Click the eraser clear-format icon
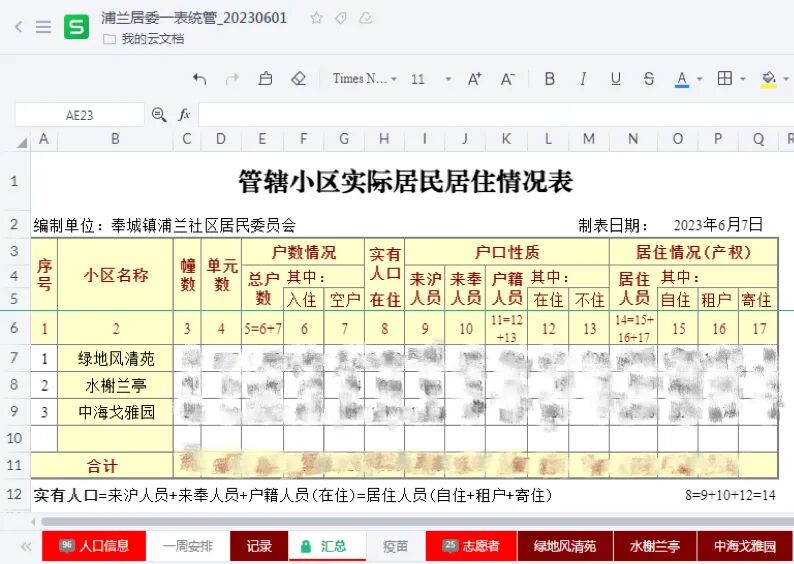The image size is (794, 564). pos(299,79)
